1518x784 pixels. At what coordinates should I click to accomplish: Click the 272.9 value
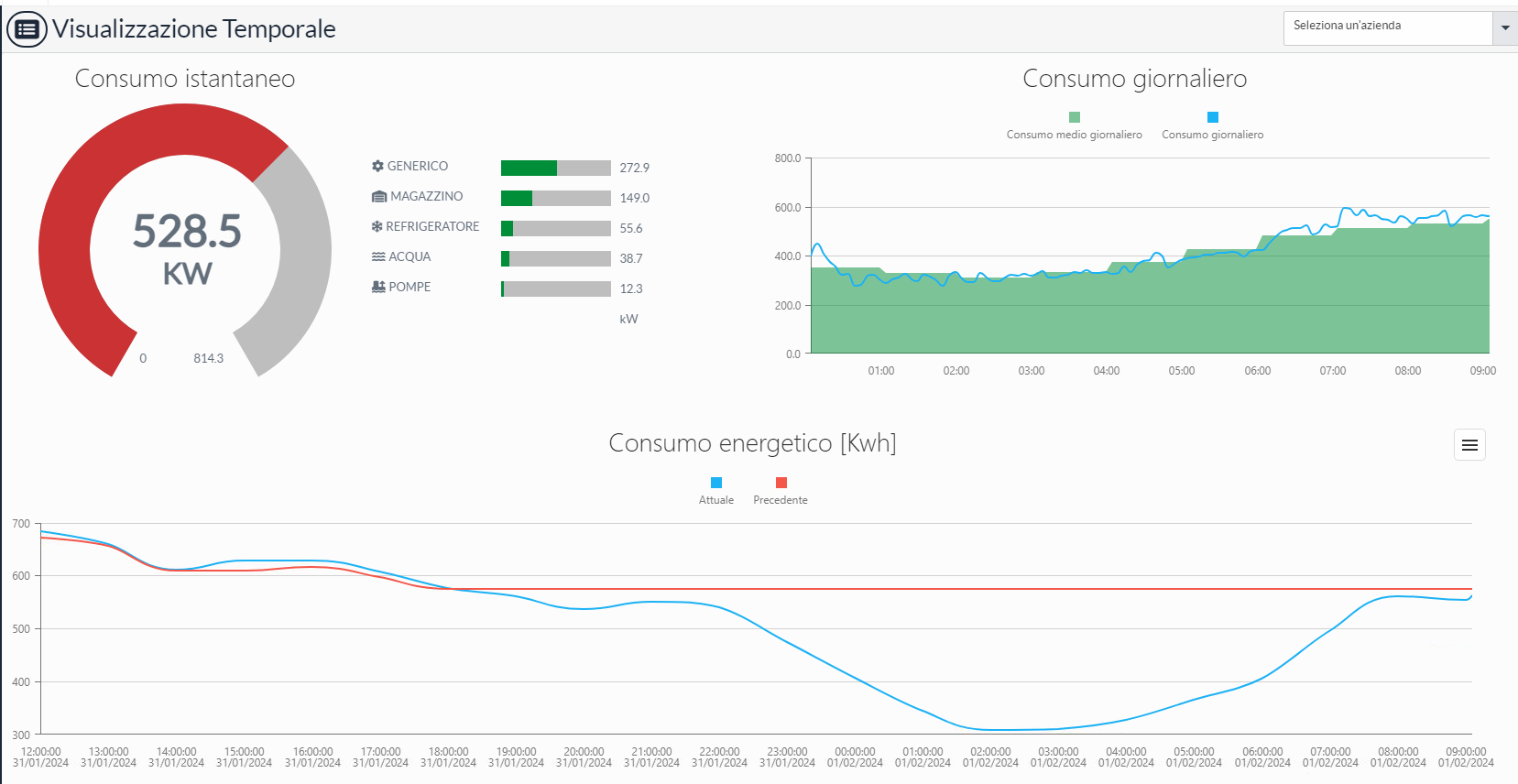(x=634, y=168)
